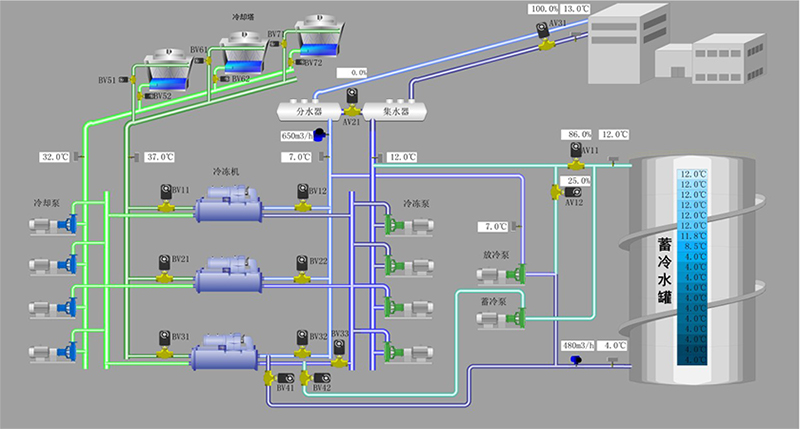Select the 37.0℃ cooling water temperature reading
The image size is (800, 429).
(160, 157)
